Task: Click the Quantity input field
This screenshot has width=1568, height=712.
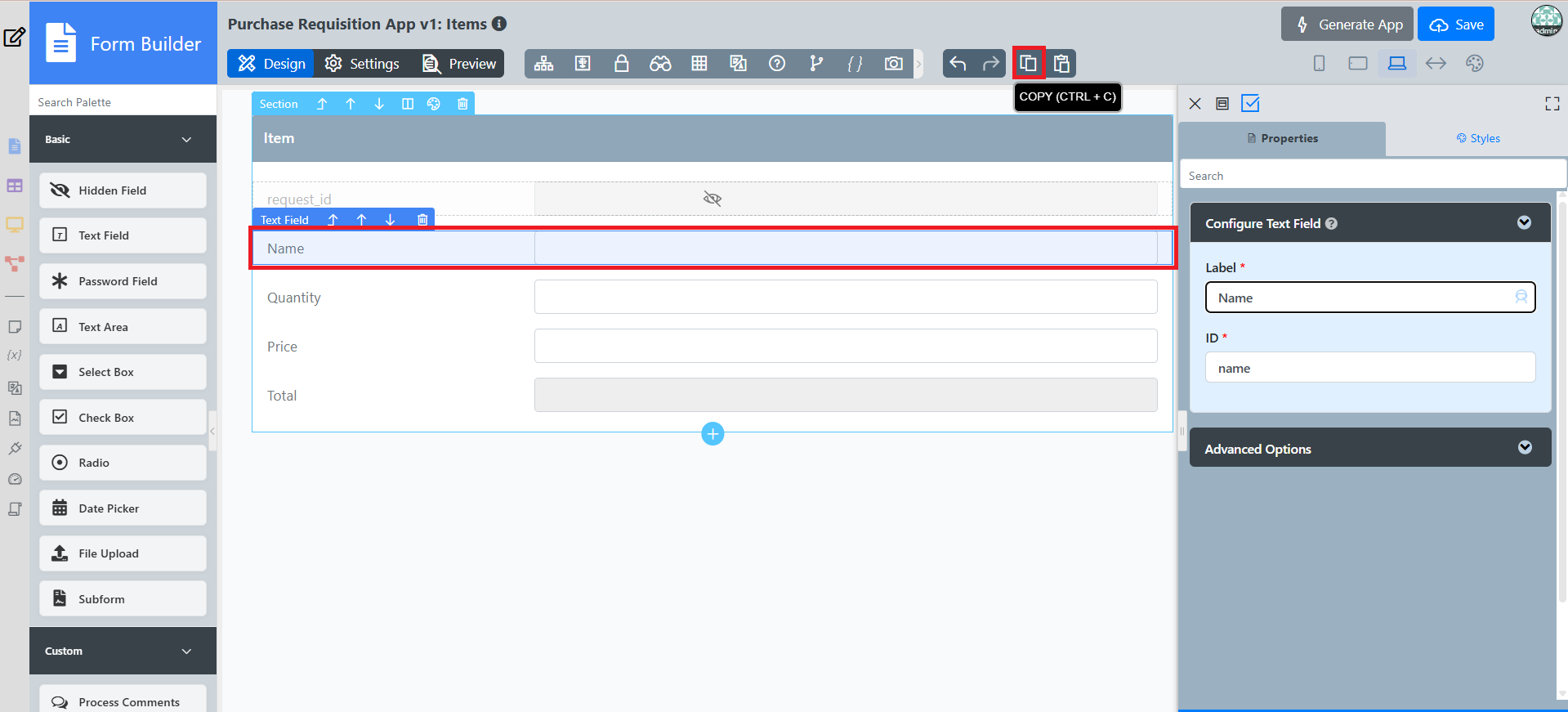Action: [846, 297]
